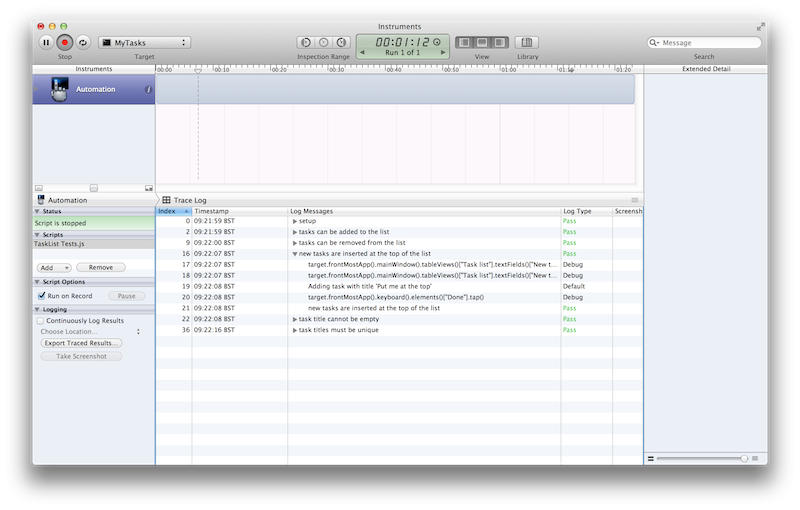Screen dimensions: 800x510
Task: Expand 'tasks can be removed from the list'
Action: click(x=294, y=243)
